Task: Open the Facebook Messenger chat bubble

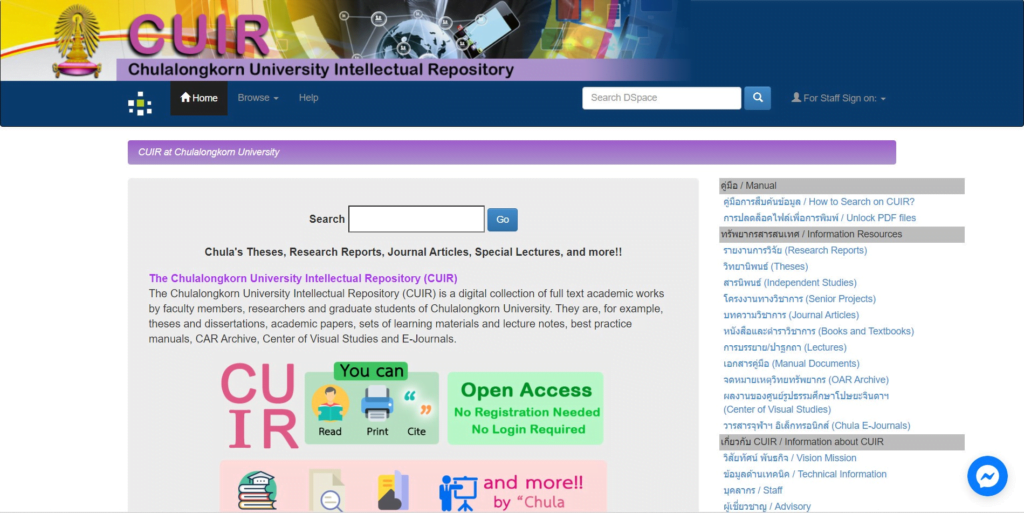Action: [987, 476]
